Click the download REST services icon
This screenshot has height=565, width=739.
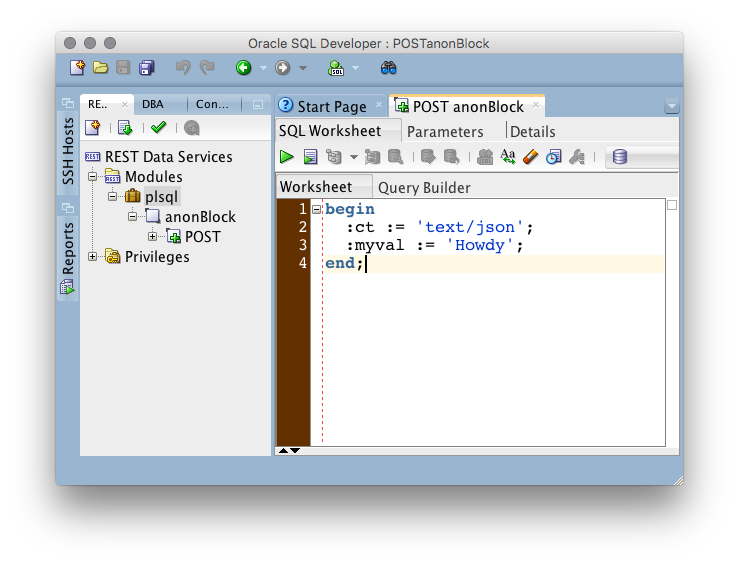(125, 128)
